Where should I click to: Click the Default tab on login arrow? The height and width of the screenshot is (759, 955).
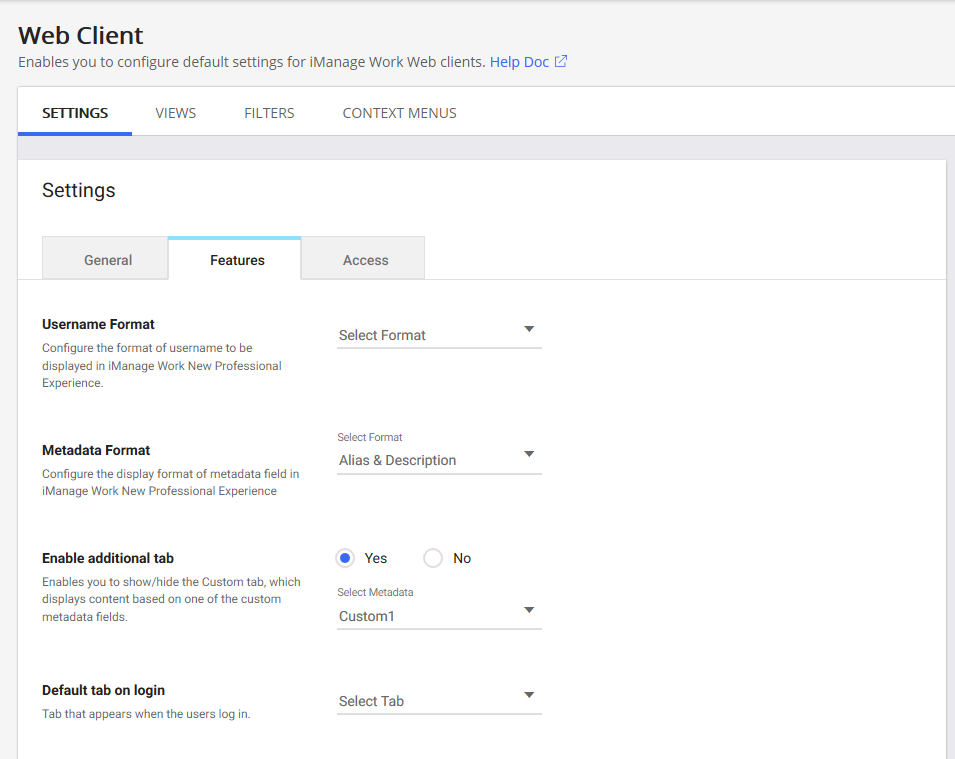[529, 696]
